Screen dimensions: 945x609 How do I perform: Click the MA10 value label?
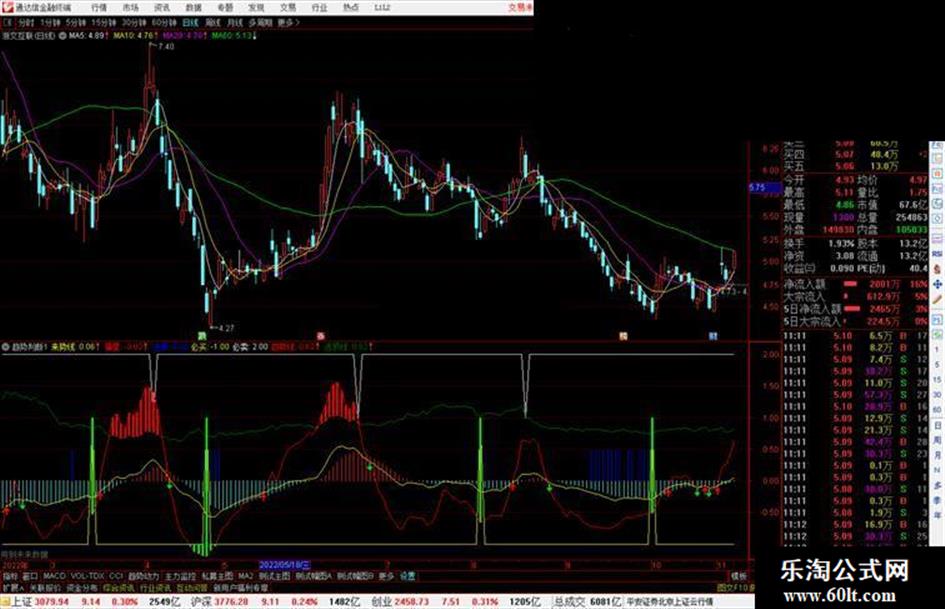[x=134, y=36]
